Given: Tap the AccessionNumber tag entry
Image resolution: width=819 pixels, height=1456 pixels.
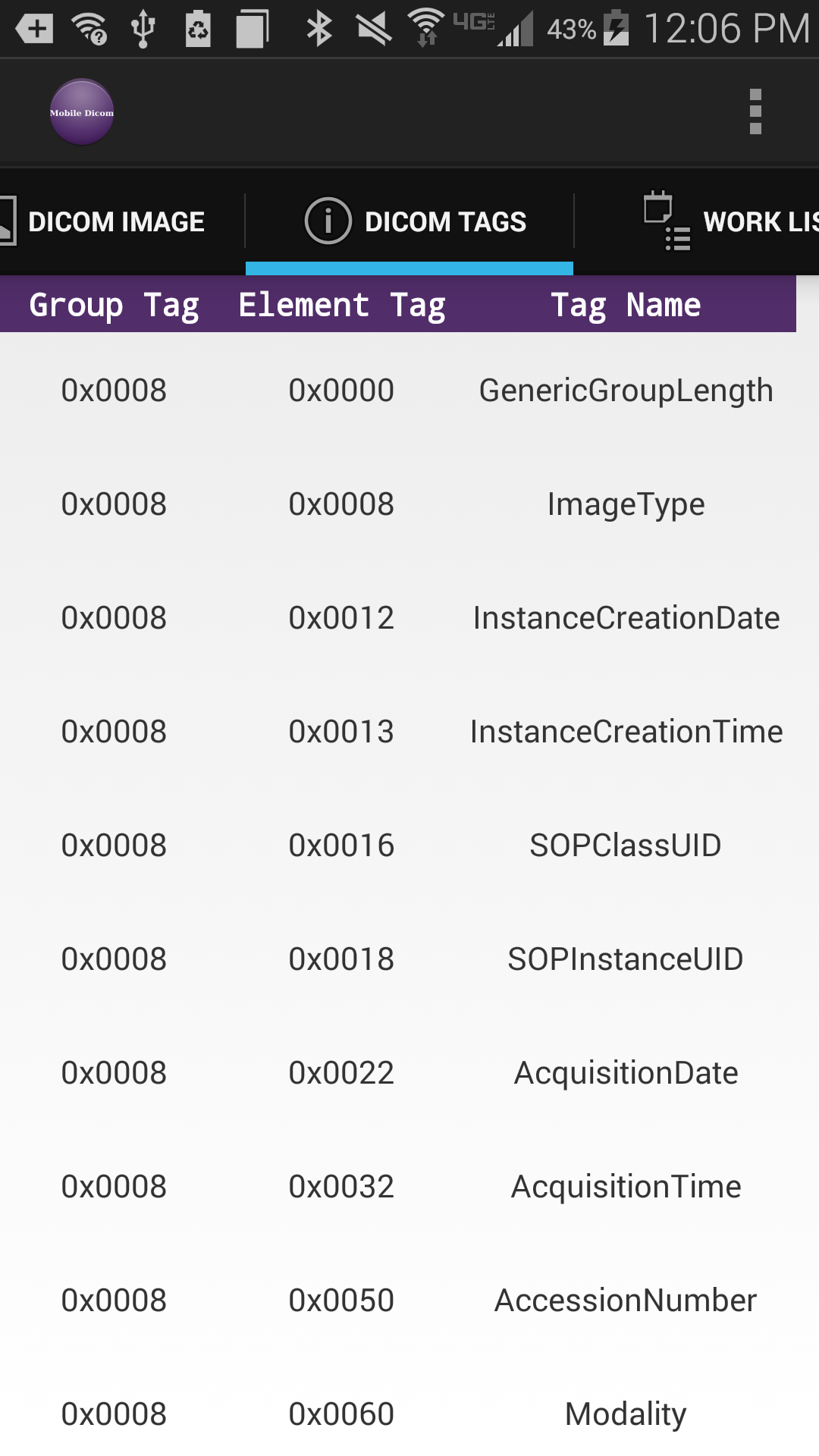Looking at the screenshot, I should pyautogui.click(x=626, y=1301).
